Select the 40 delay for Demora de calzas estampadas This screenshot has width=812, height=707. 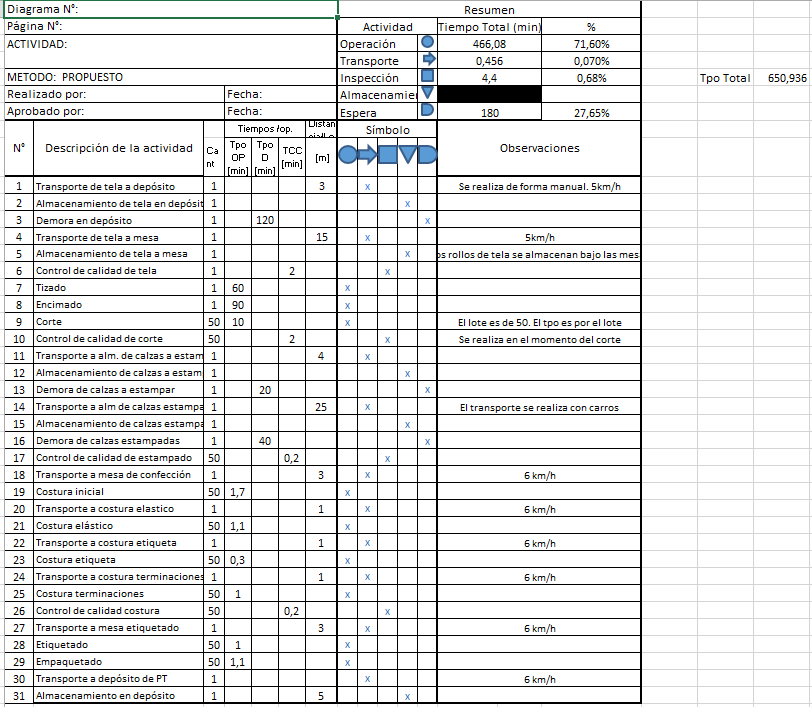tap(265, 441)
